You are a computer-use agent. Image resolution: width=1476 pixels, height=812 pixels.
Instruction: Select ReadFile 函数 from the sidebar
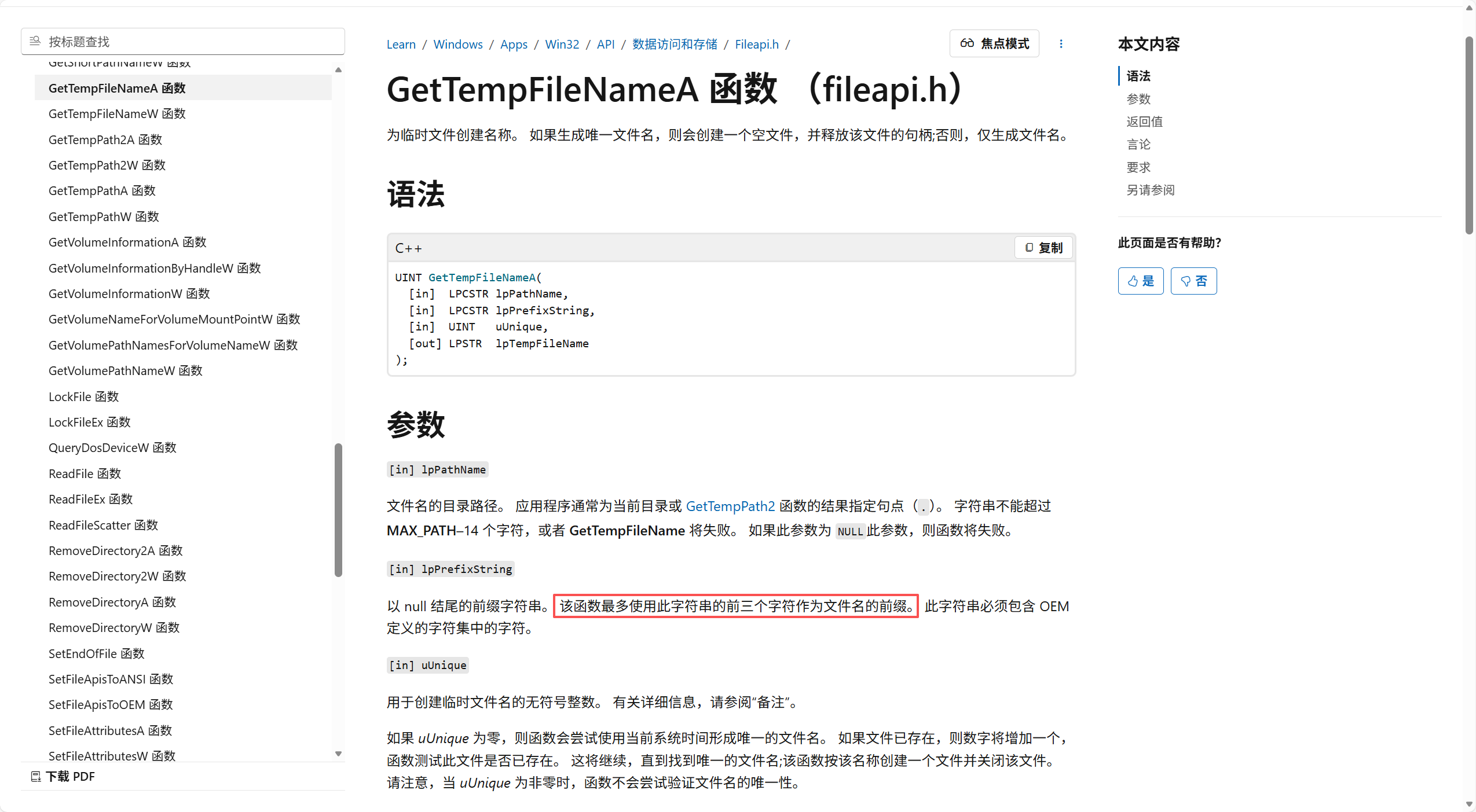pos(85,474)
